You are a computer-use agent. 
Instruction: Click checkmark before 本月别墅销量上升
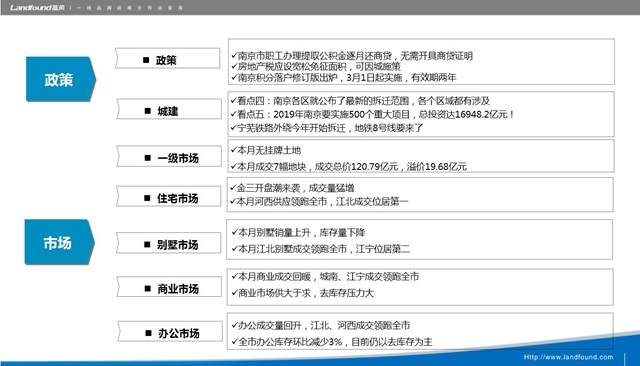(x=234, y=232)
